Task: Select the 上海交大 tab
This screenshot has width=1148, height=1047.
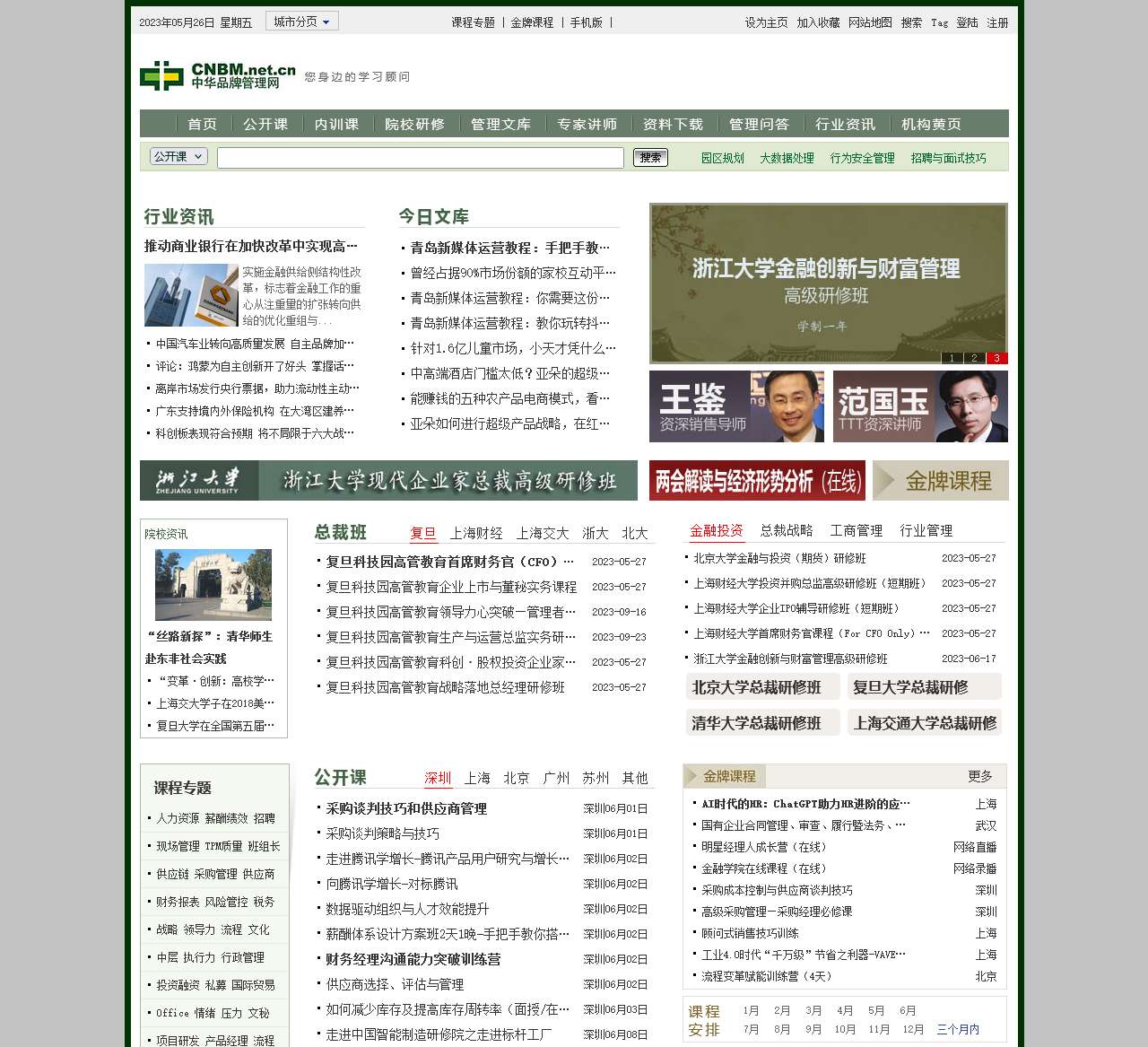Action: click(x=543, y=533)
